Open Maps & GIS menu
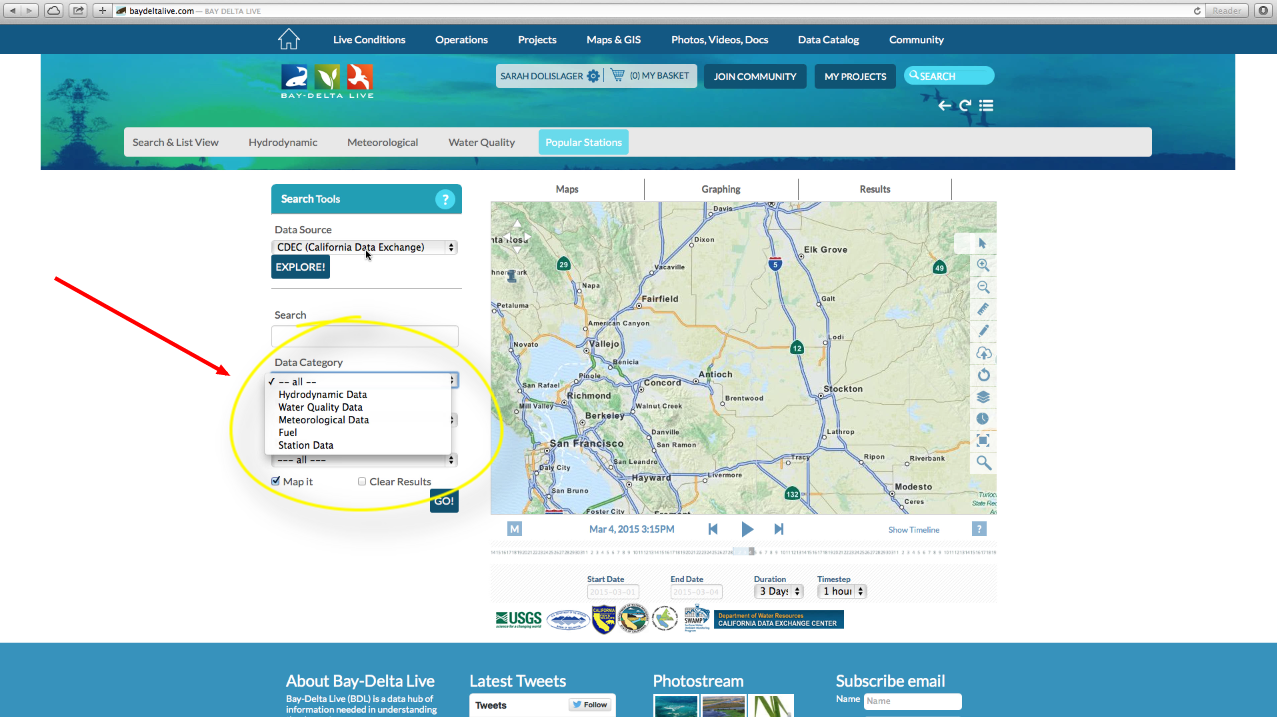 click(614, 40)
